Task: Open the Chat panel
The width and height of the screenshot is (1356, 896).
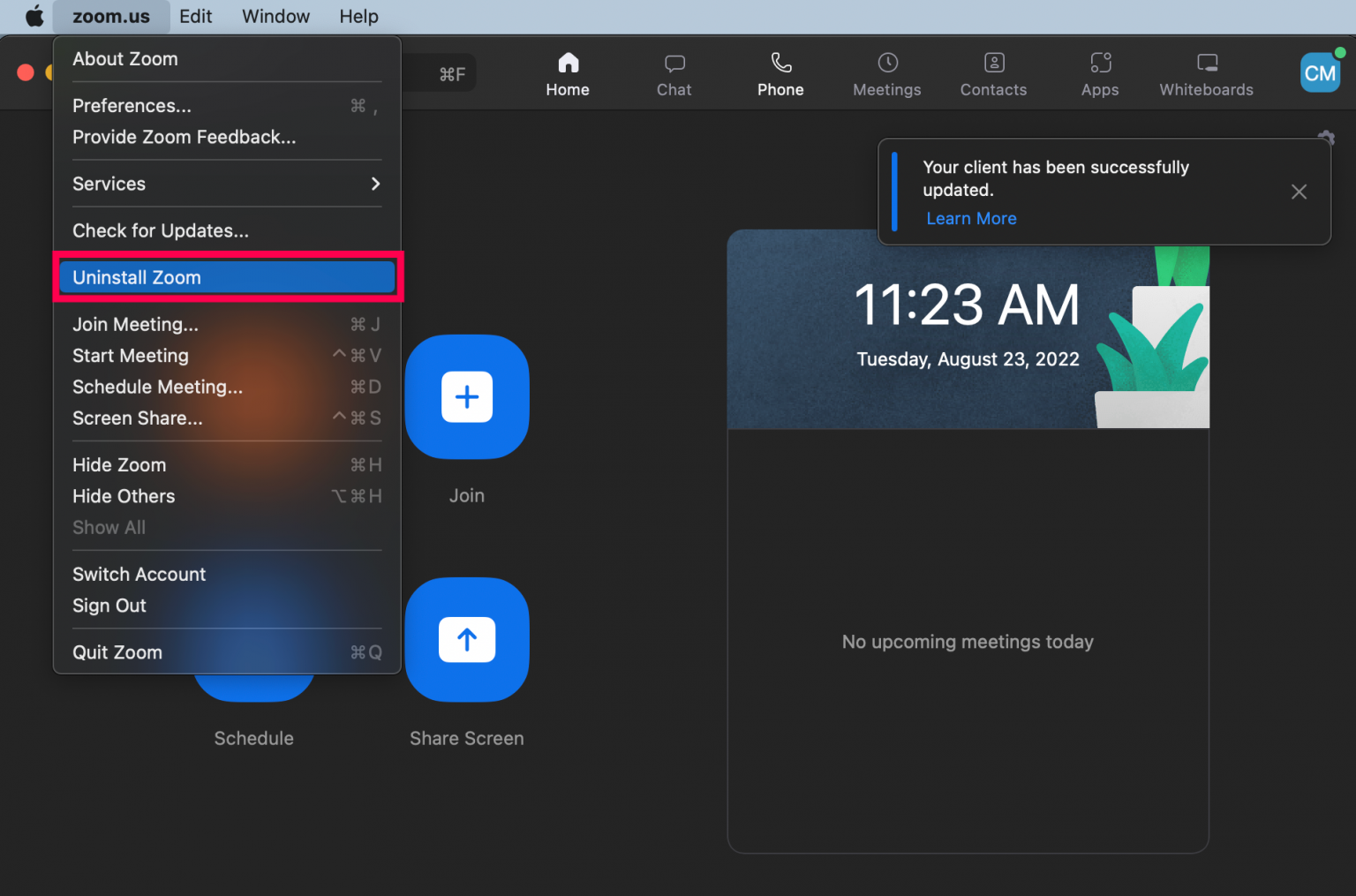Action: [x=674, y=73]
